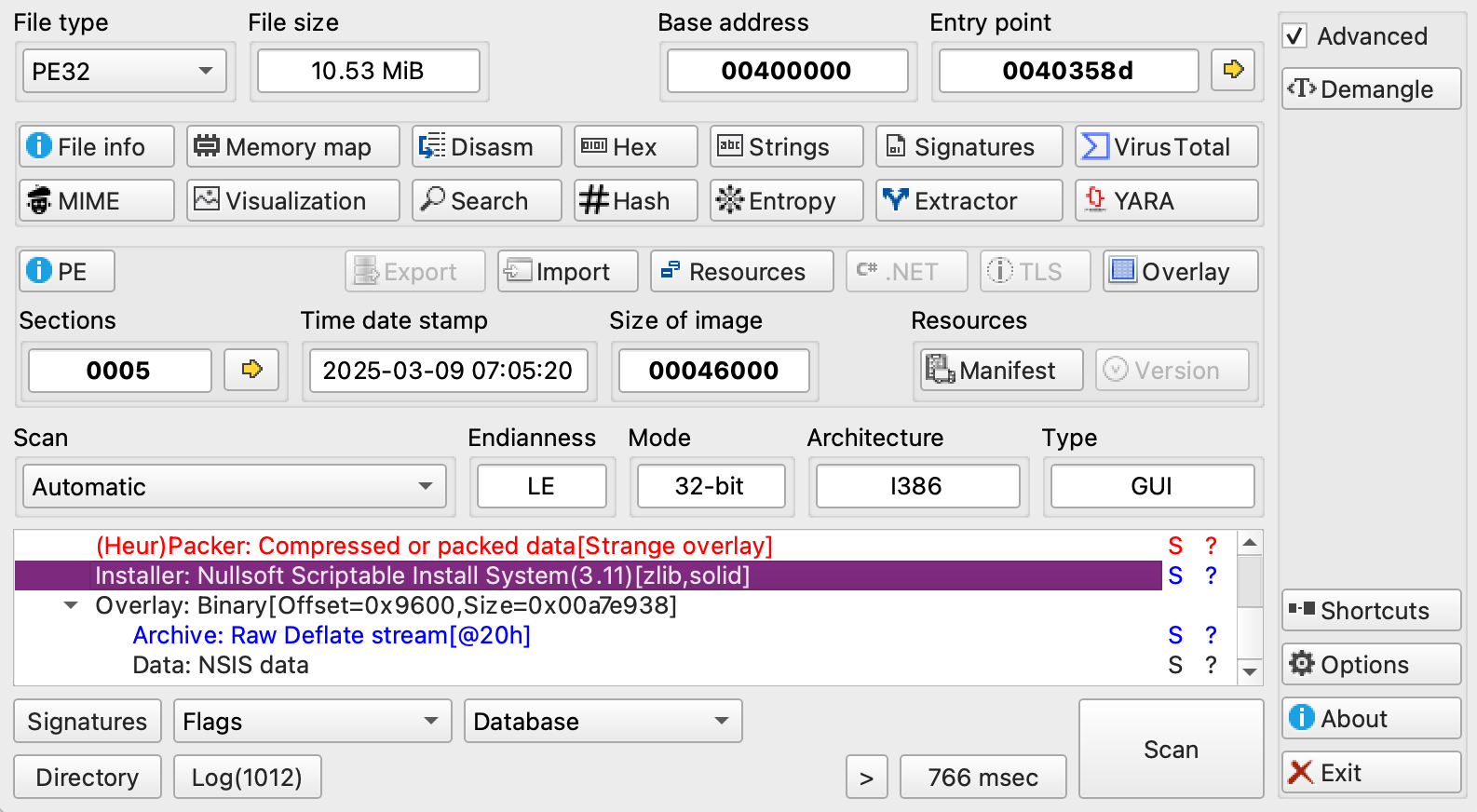This screenshot has height=812, width=1477.
Task: Open the Disasm view
Action: [x=486, y=147]
